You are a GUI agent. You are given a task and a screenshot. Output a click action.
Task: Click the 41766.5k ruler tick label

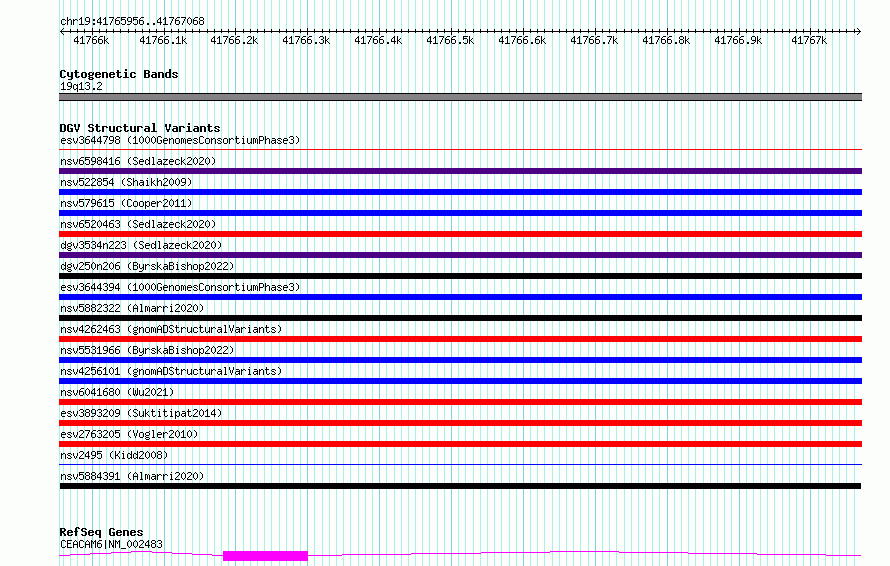pos(450,40)
